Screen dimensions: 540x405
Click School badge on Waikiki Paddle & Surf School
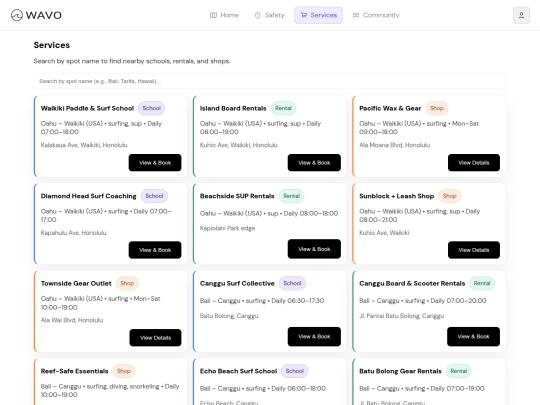[x=152, y=108]
